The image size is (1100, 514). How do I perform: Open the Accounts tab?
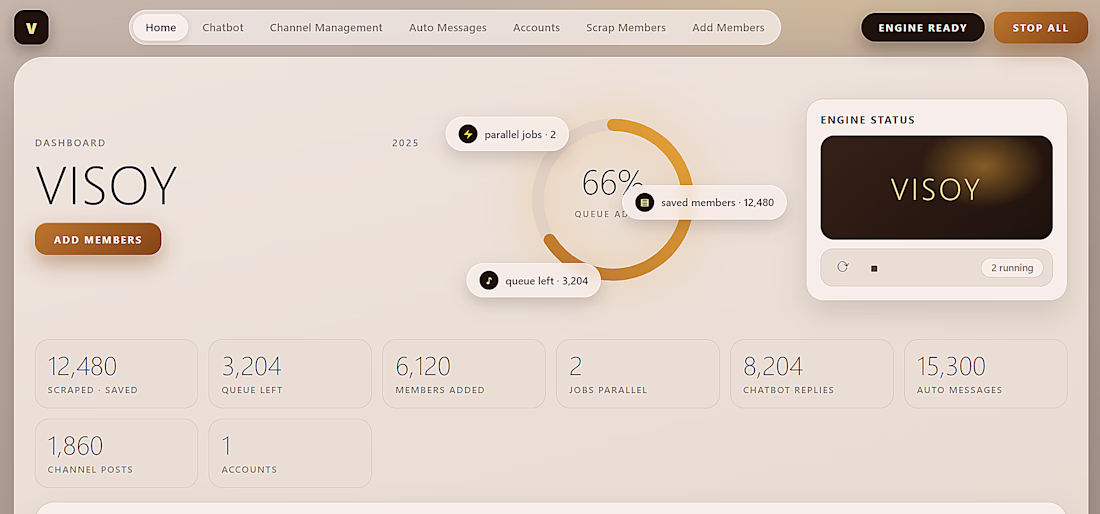536,27
